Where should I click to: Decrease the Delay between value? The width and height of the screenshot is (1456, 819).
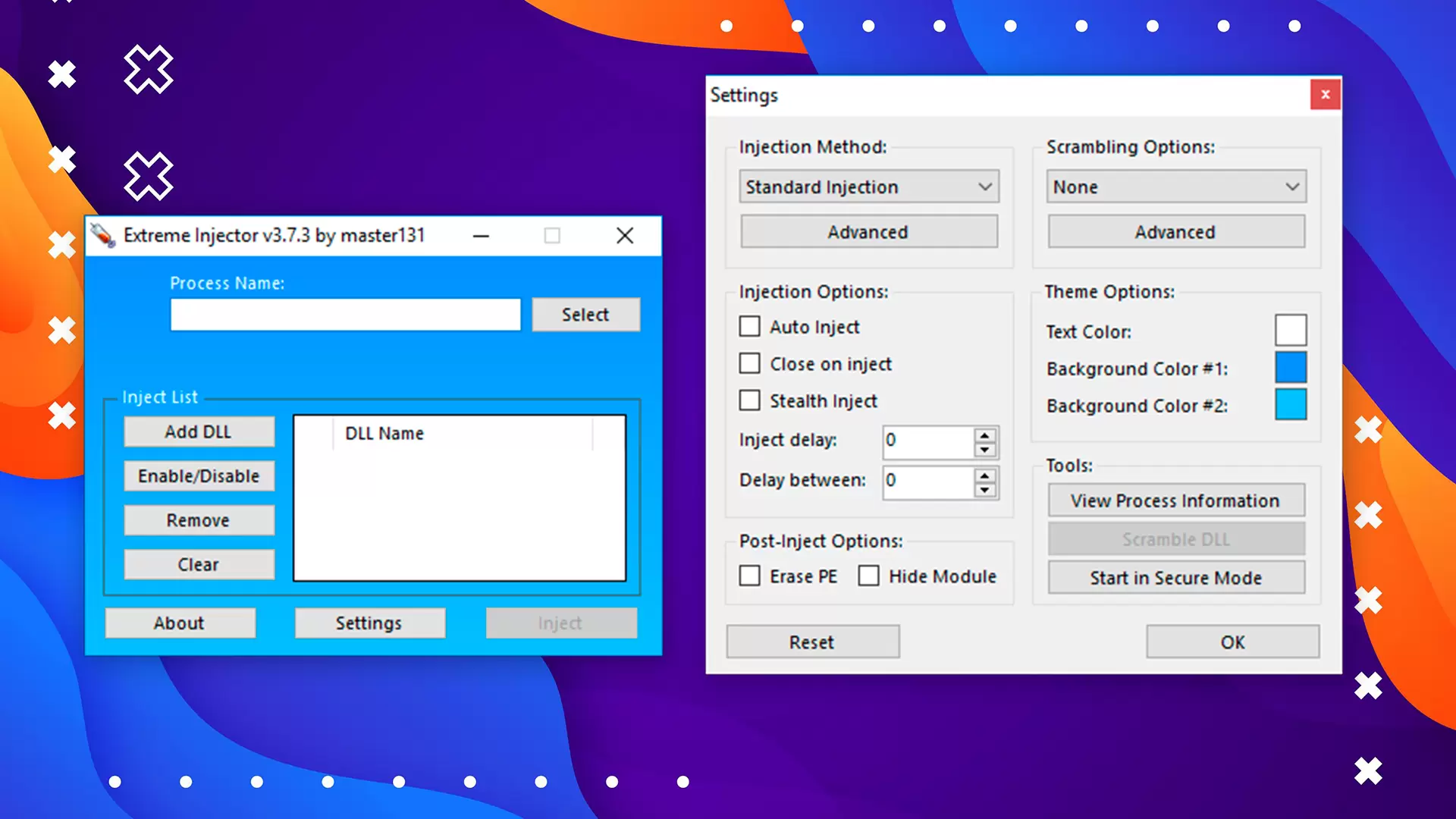(x=984, y=490)
